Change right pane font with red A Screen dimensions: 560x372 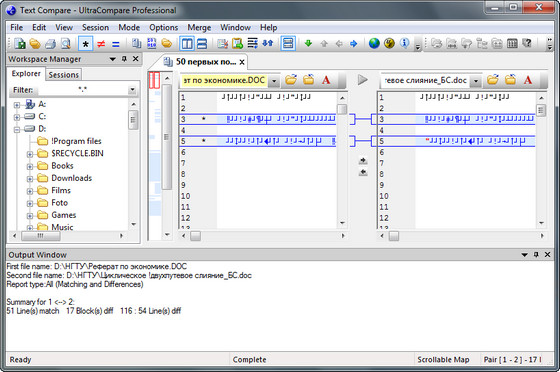point(528,80)
